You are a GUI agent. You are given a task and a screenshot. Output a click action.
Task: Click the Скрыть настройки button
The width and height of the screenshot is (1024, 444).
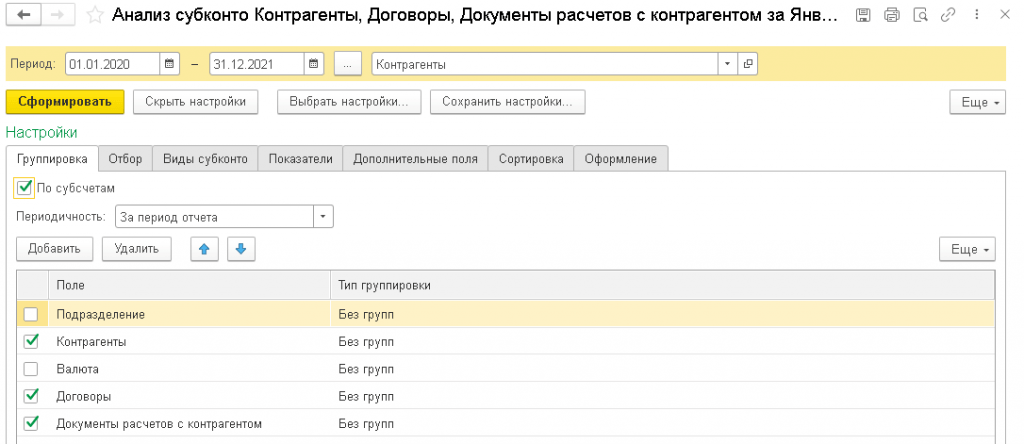tap(196, 102)
